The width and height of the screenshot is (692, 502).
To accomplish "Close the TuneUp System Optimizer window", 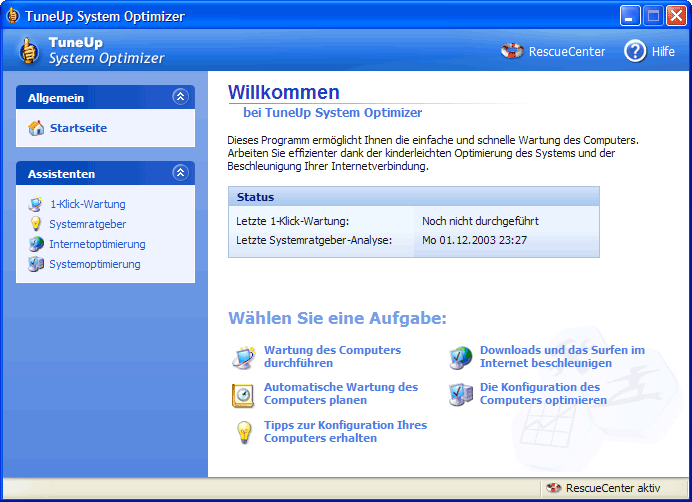I will (x=676, y=16).
